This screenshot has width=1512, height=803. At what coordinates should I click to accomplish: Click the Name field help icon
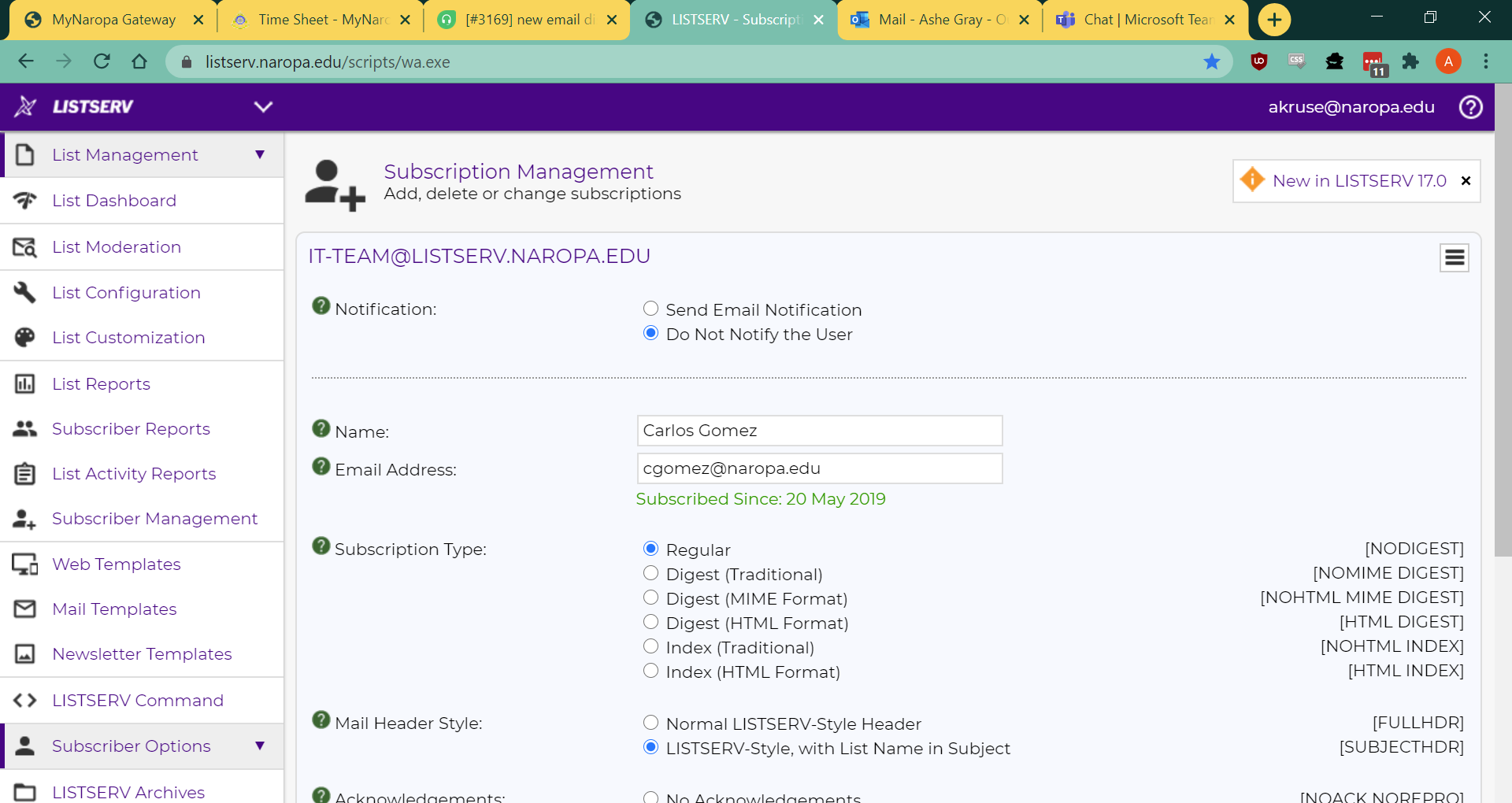(x=321, y=428)
